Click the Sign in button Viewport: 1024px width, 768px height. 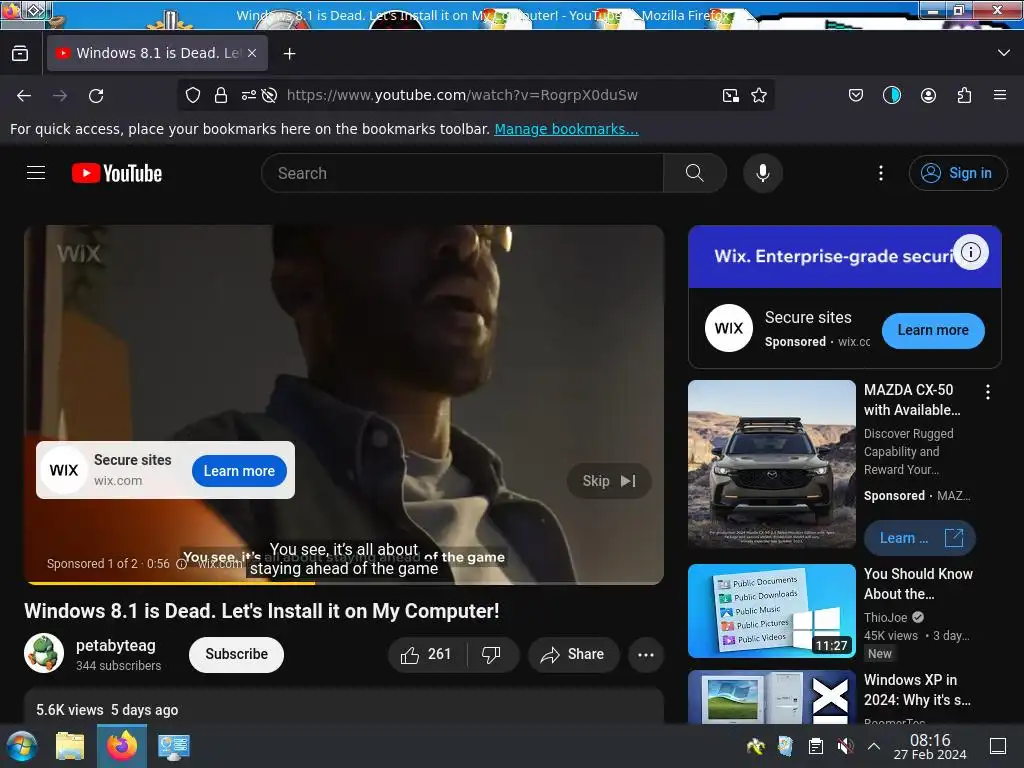(x=957, y=173)
